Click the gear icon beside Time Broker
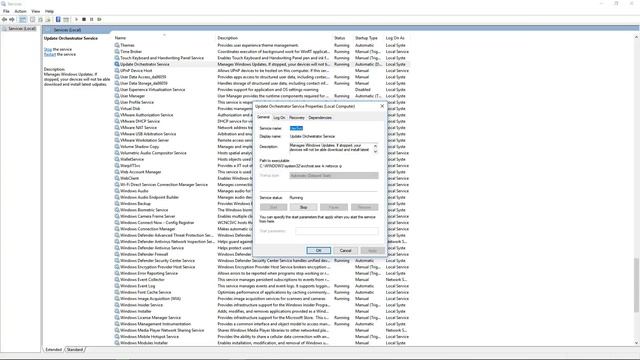 117,51
